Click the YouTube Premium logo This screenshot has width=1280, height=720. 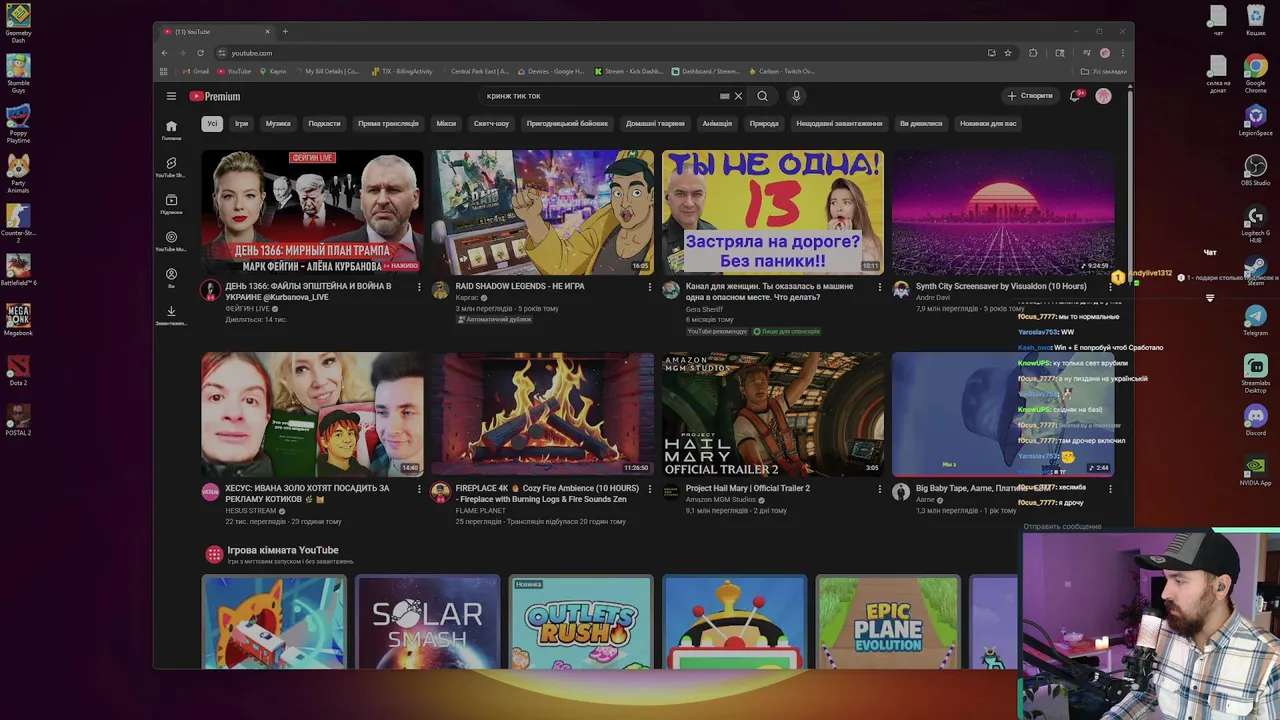point(215,96)
